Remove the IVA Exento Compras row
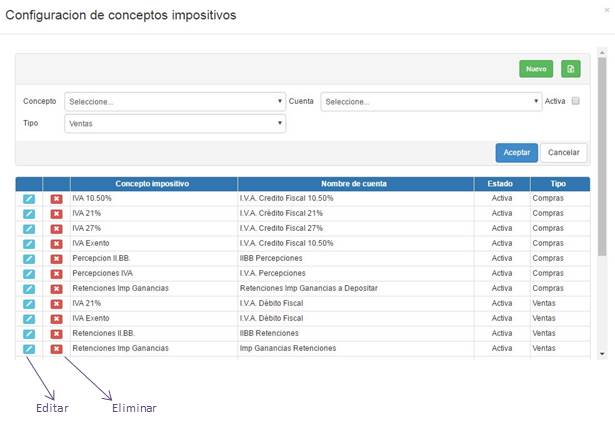This screenshot has height=424, width=615. click(57, 243)
